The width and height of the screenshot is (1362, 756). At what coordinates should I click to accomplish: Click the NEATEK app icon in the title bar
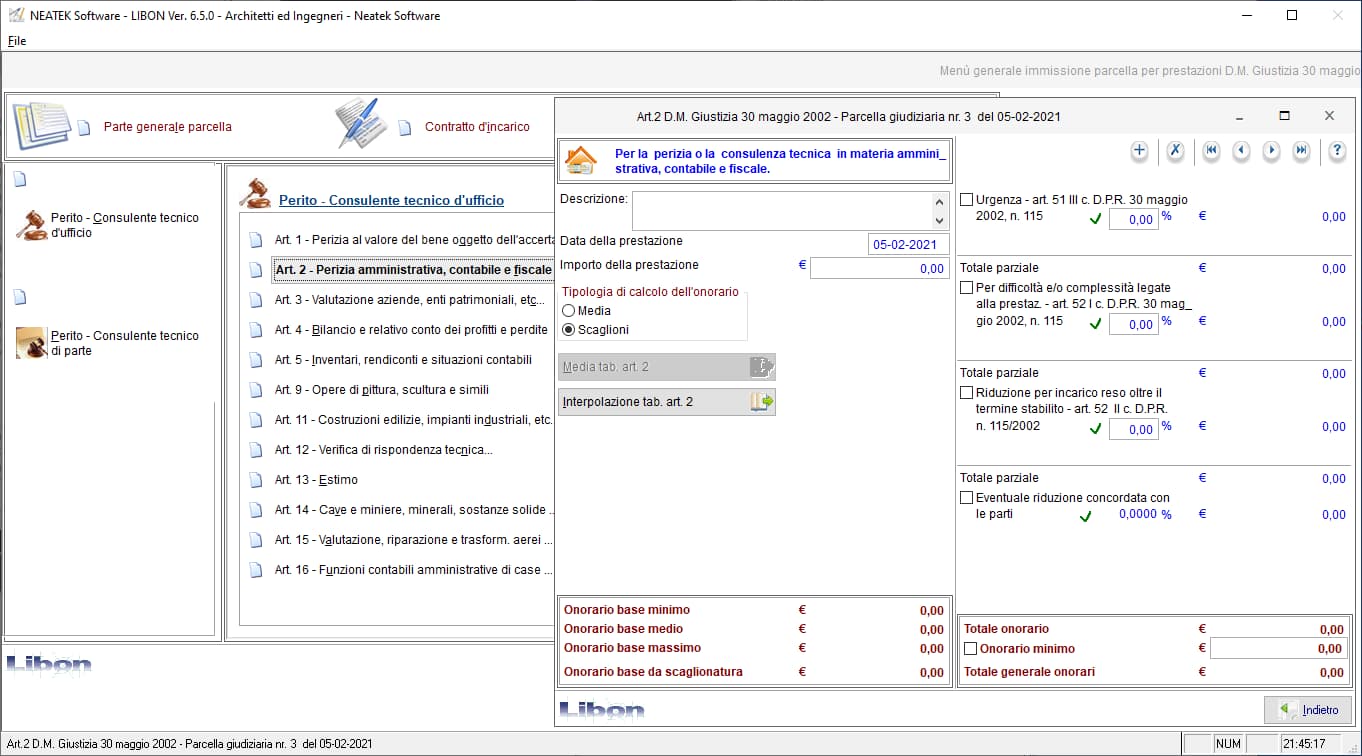click(x=16, y=15)
